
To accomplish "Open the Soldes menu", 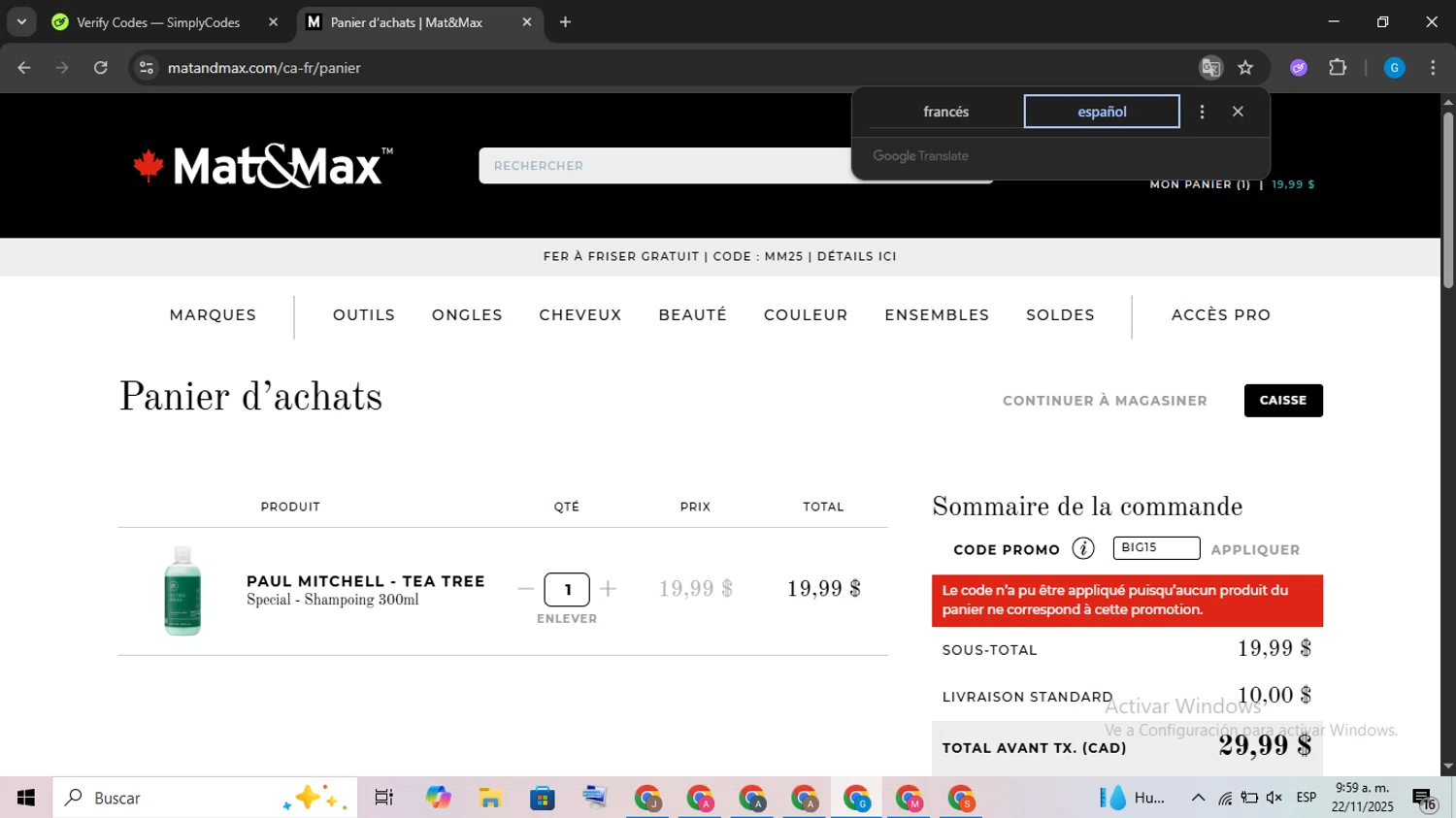I will point(1060,315).
